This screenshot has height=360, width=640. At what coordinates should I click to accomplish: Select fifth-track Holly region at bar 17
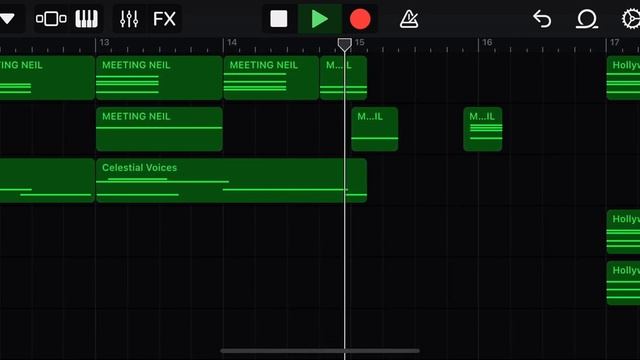tap(623, 283)
